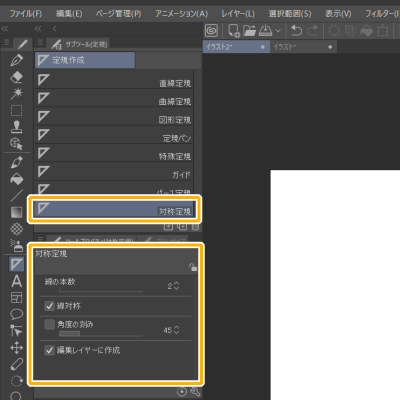
Task: Click the Undo arrow icon
Action: coord(296,31)
